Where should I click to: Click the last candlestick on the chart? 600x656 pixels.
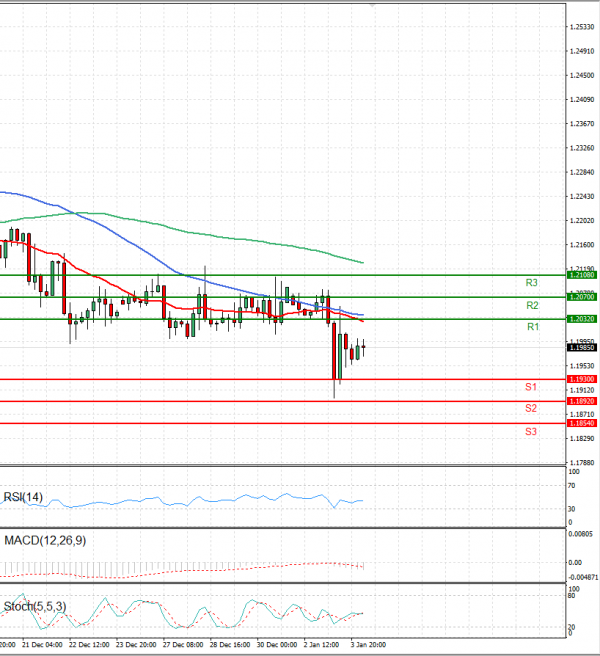click(364, 347)
